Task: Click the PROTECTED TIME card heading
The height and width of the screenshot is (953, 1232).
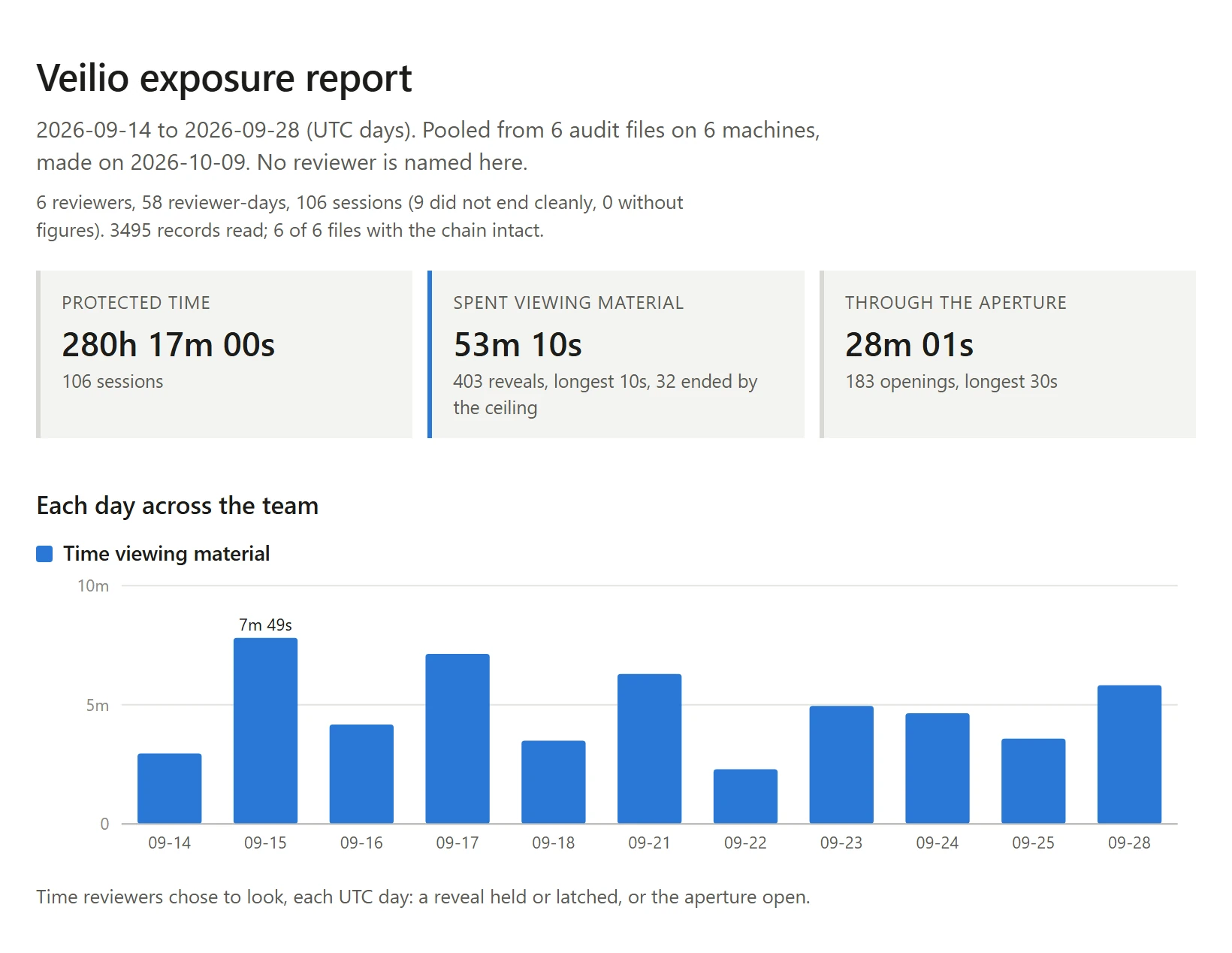Action: click(136, 303)
